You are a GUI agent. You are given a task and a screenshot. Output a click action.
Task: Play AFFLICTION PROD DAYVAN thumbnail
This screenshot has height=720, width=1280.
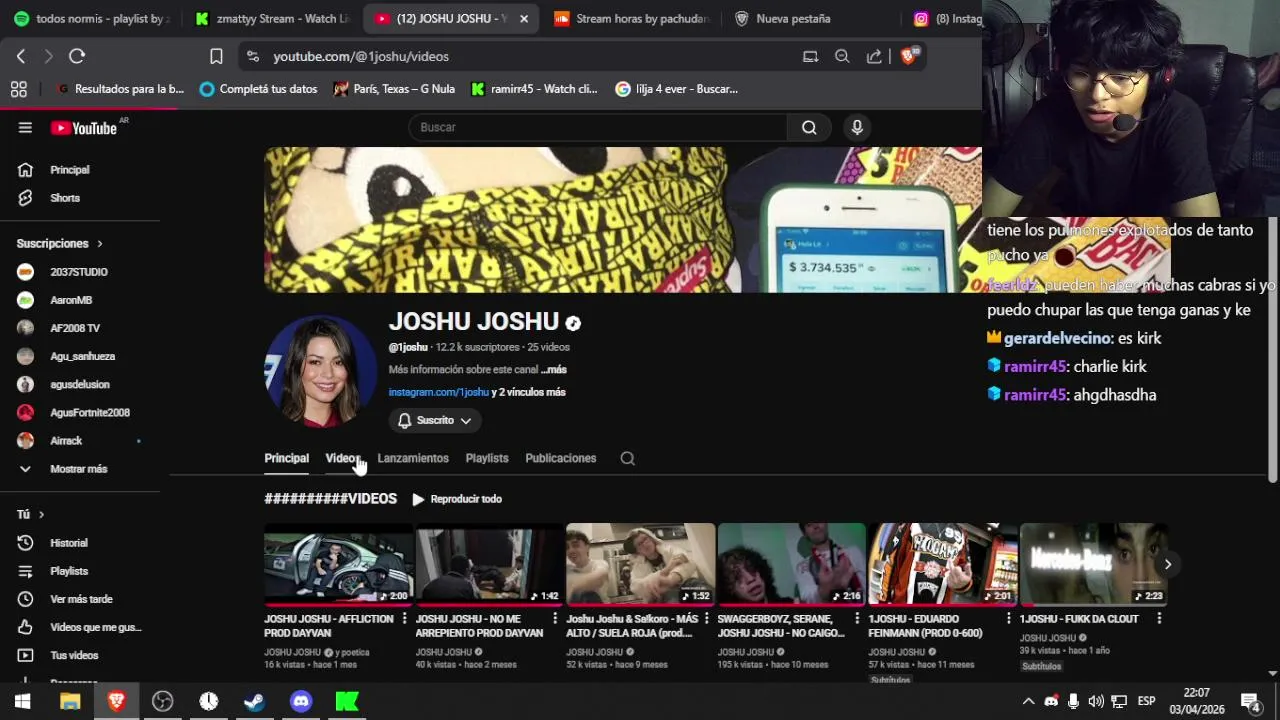tap(339, 564)
